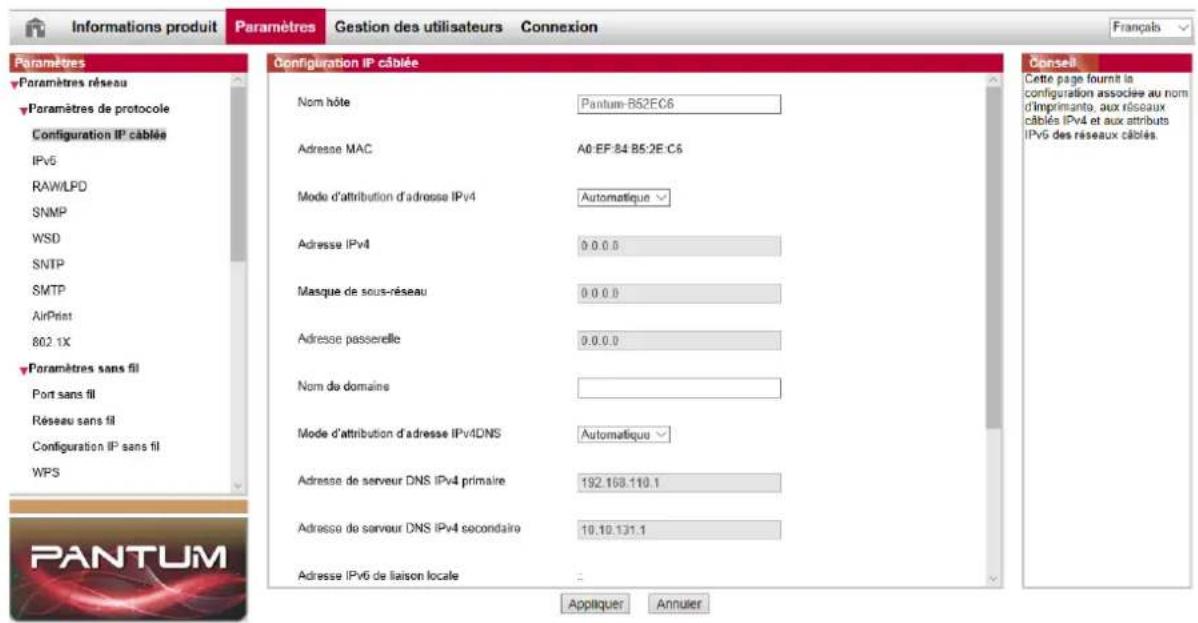The height and width of the screenshot is (623, 1198).
Task: Collapse Paramètres de protocole node
Action: 24,110
